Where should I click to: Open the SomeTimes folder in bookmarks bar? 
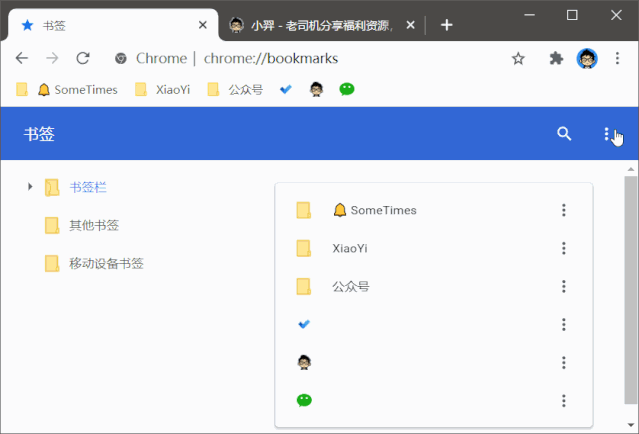(x=78, y=90)
